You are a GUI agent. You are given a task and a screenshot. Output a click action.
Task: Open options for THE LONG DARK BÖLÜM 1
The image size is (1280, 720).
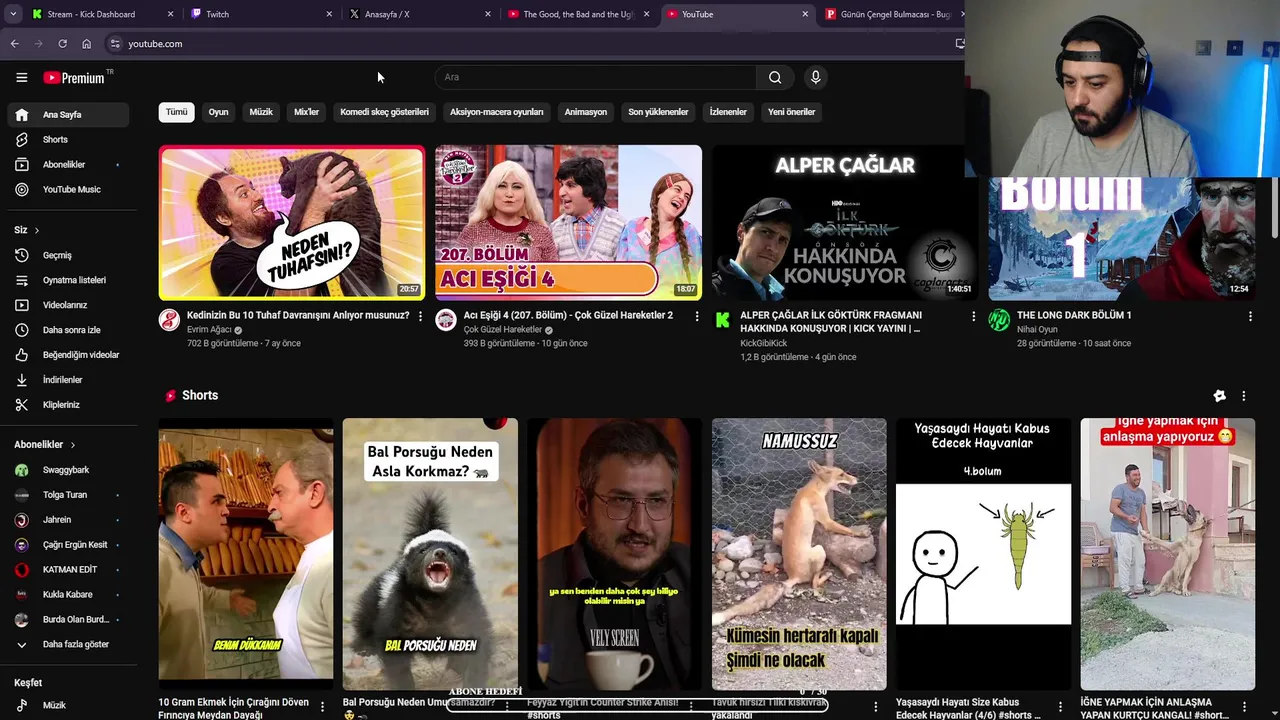coord(1250,316)
